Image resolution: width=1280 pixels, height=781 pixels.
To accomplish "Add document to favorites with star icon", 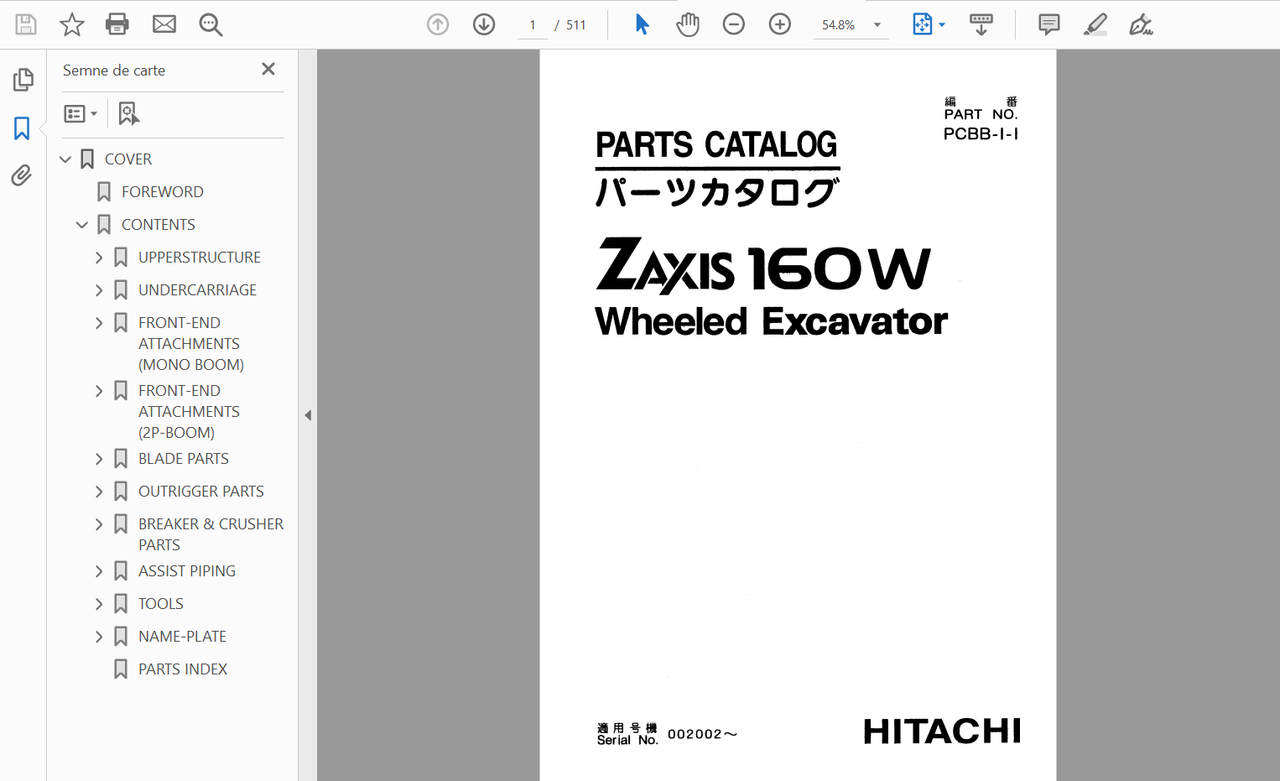I will (x=72, y=25).
